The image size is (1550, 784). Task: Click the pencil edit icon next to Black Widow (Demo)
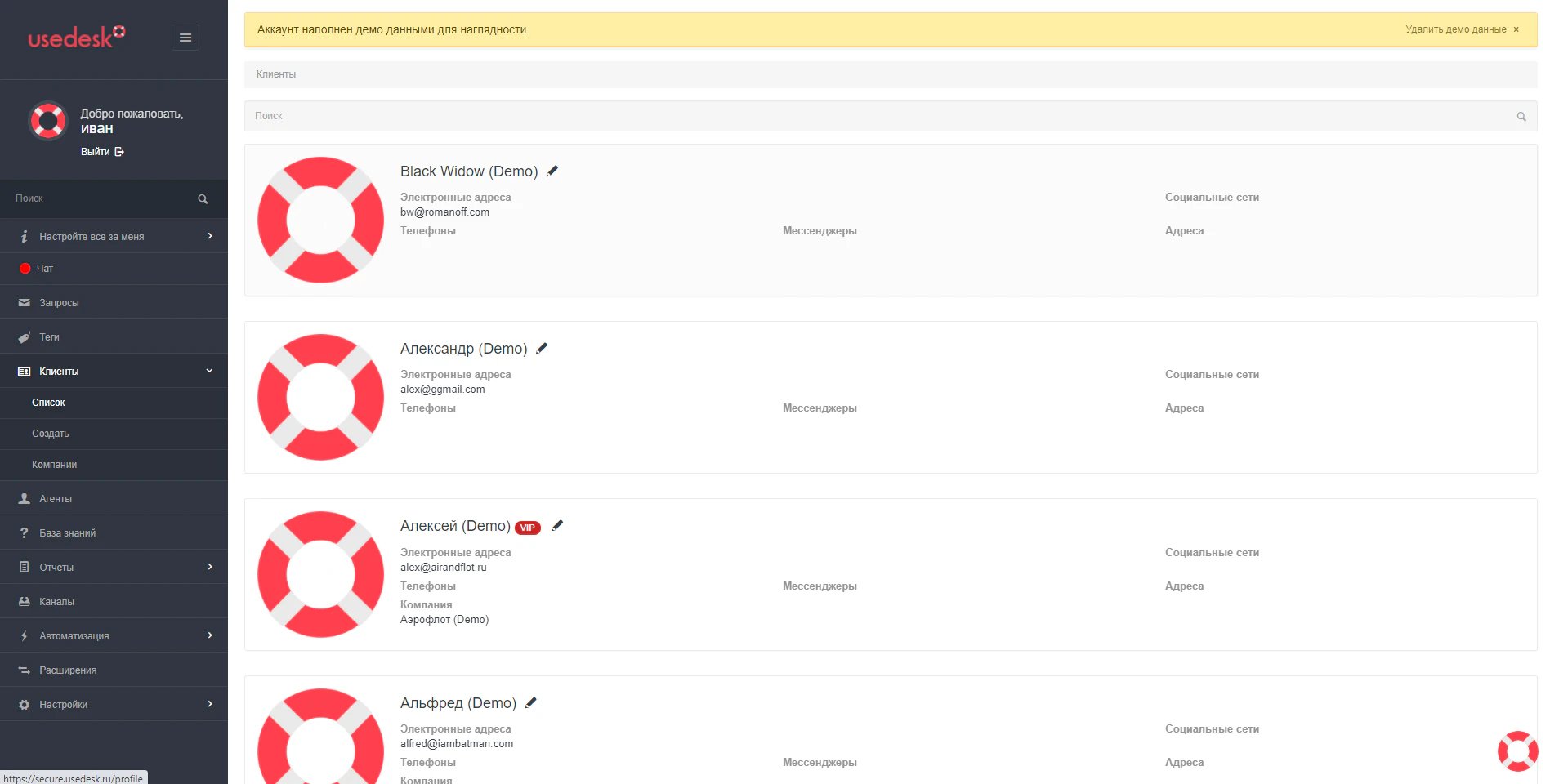[x=552, y=171]
